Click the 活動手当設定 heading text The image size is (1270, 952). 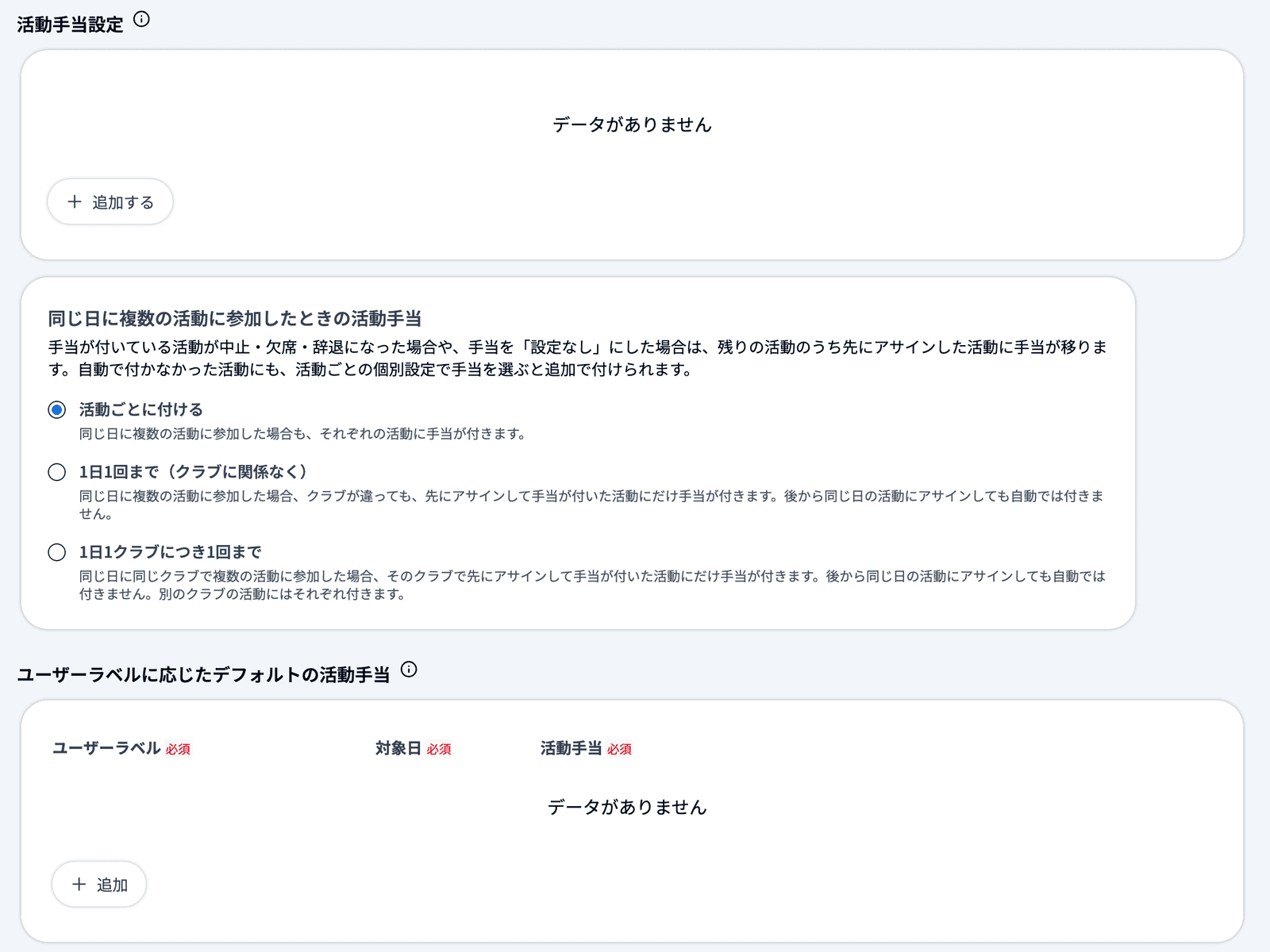[x=70, y=25]
